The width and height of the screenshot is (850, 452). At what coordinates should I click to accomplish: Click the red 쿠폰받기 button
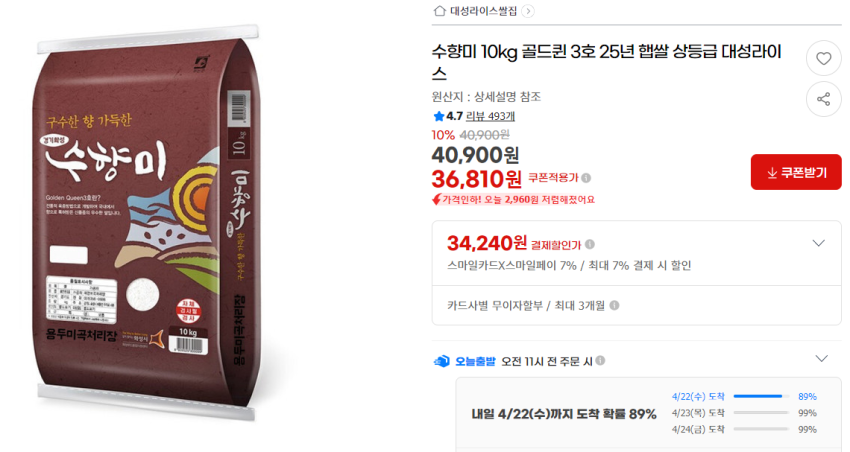796,172
